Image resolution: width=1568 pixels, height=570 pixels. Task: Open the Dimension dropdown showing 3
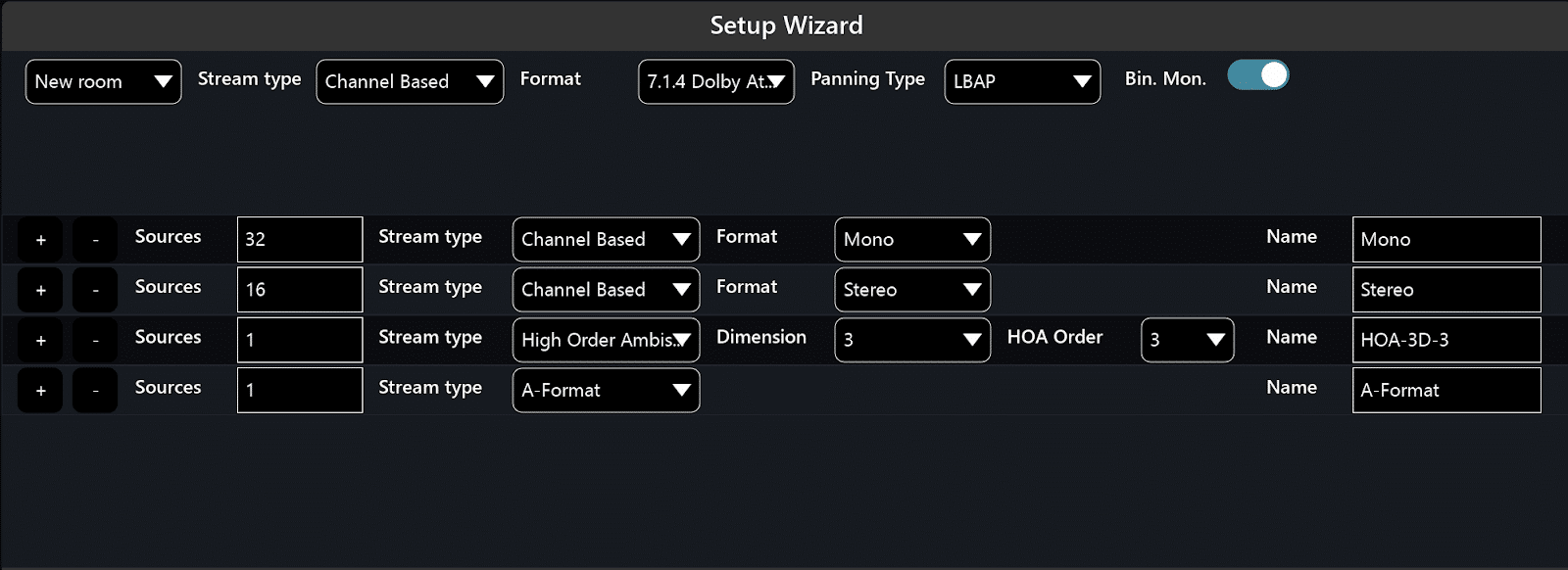point(911,340)
